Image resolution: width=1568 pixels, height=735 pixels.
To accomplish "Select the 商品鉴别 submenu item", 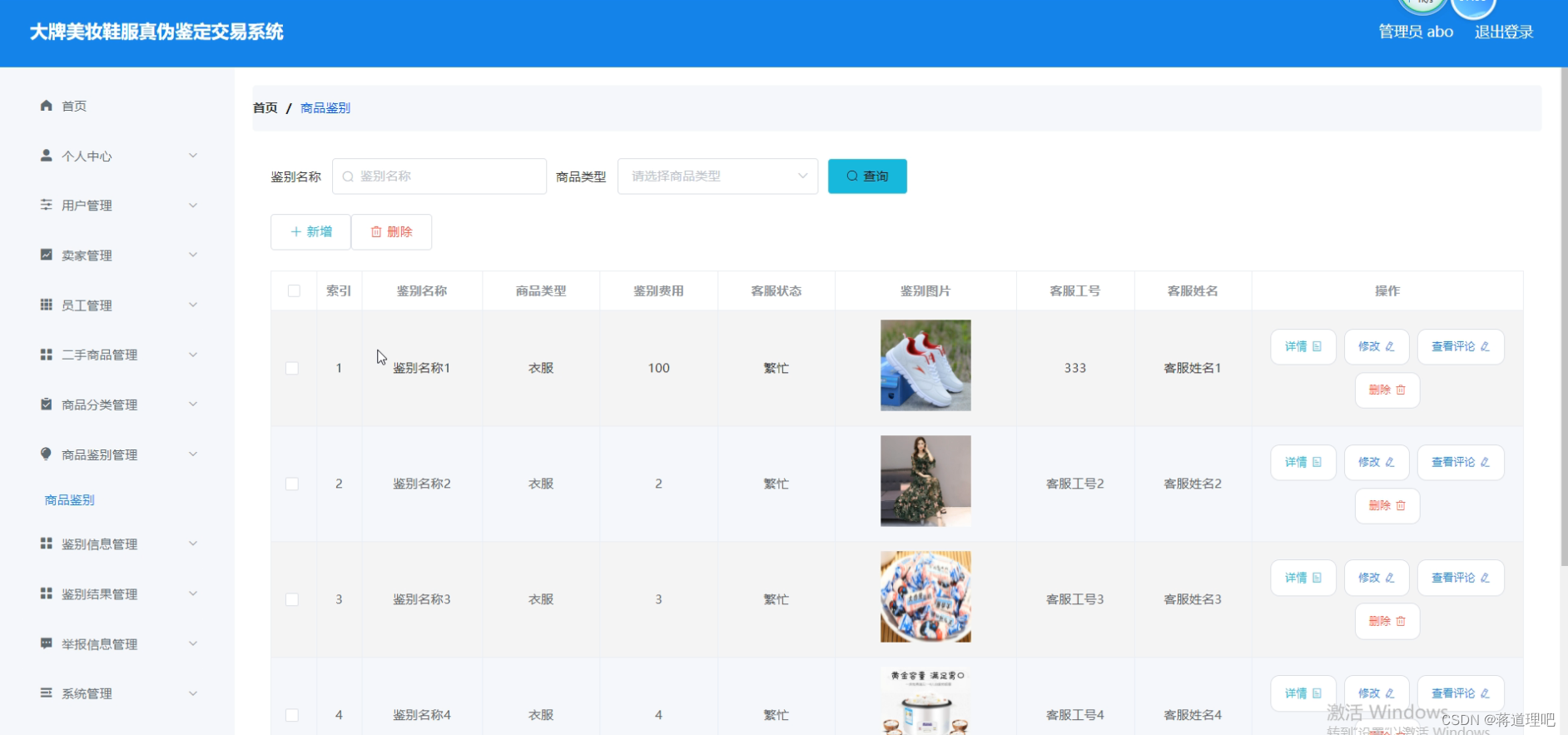I will [70, 500].
